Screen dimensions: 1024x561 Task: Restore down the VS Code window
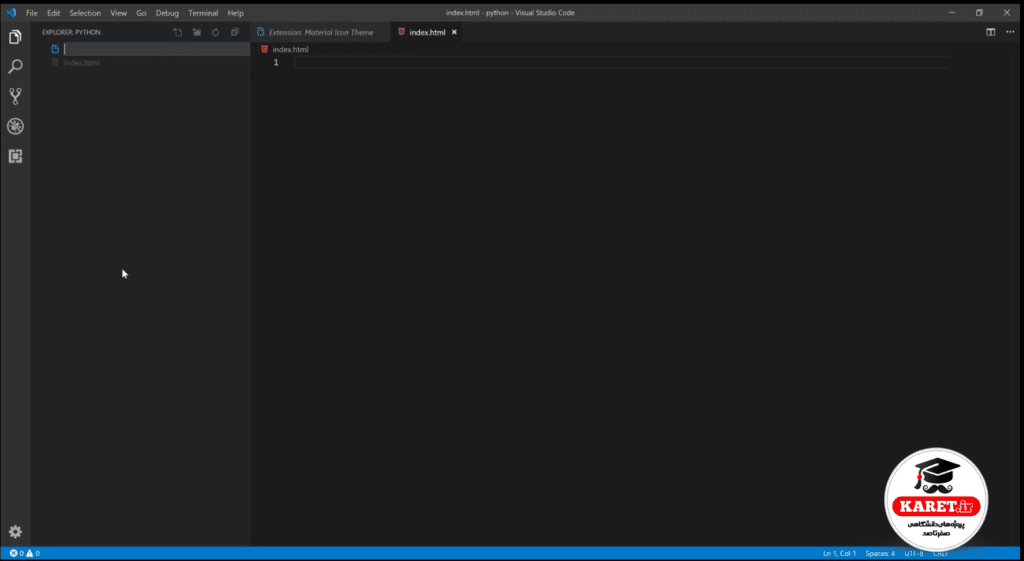point(979,12)
